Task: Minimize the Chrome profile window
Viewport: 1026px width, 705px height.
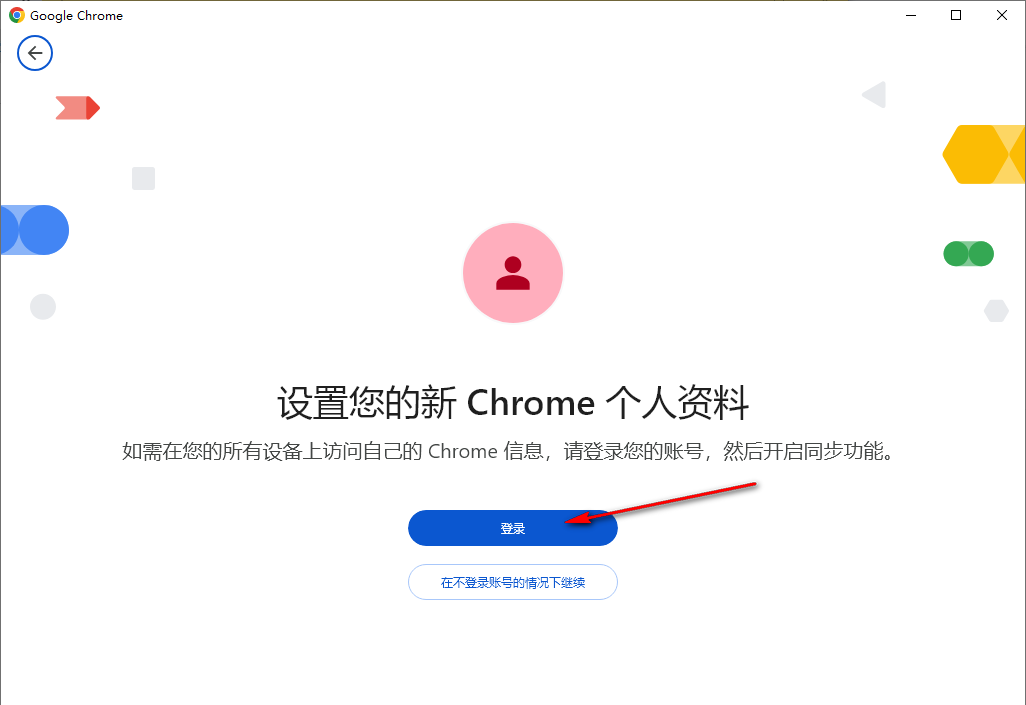Action: pyautogui.click(x=911, y=15)
